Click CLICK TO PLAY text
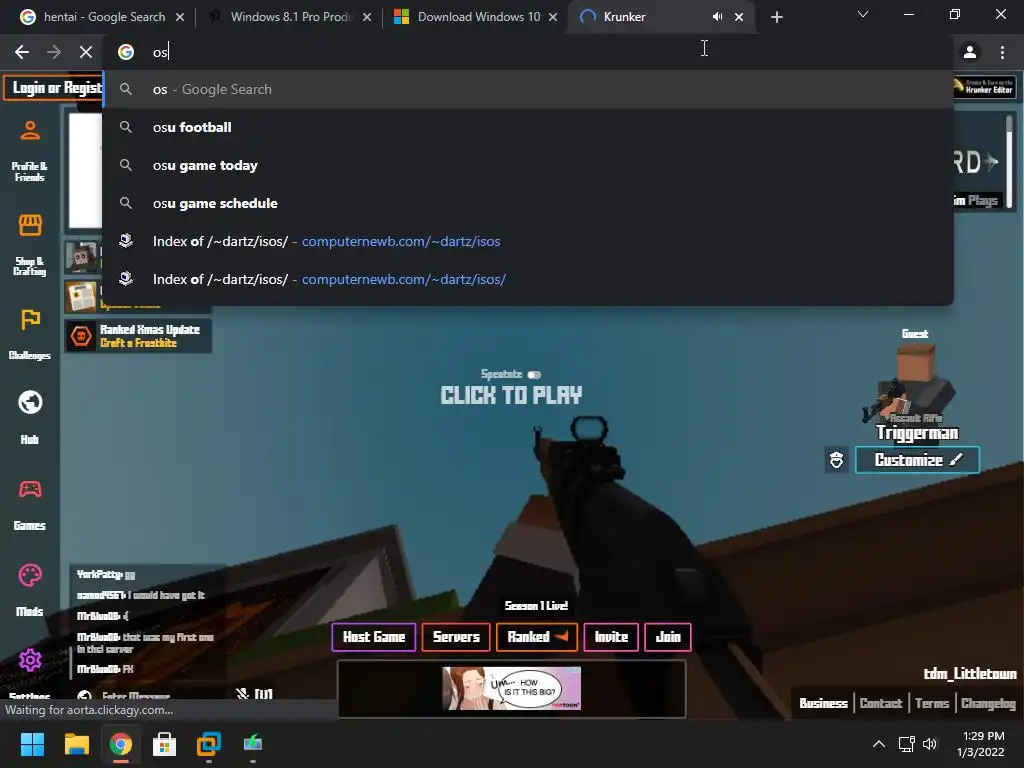 pos(511,395)
